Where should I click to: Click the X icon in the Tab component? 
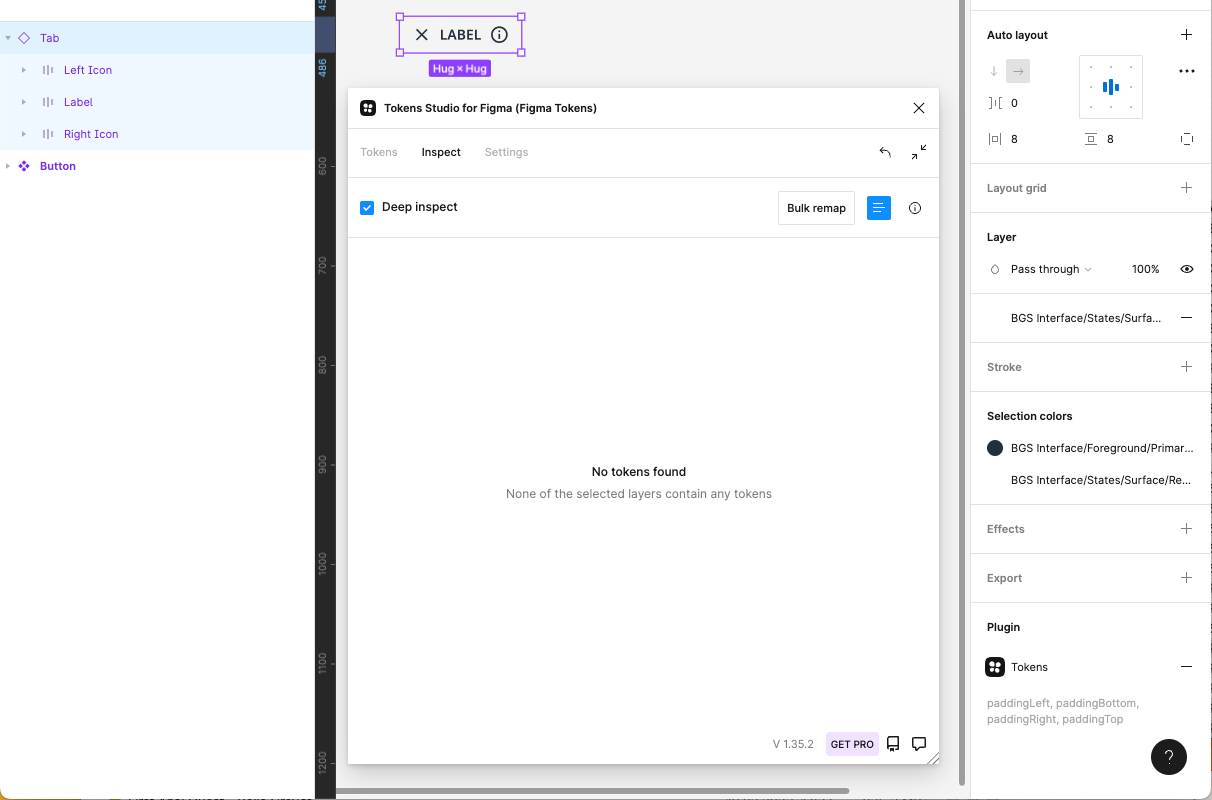[422, 35]
